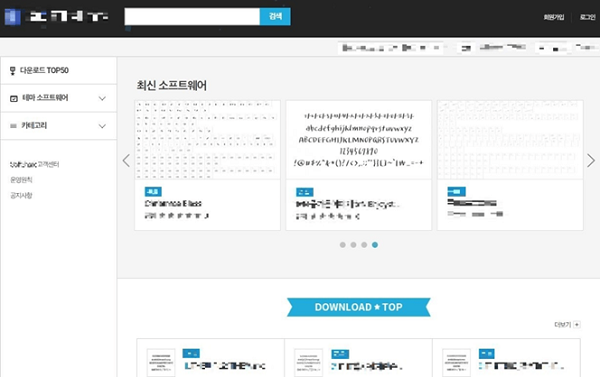Open 다운로드 TOP50 trophy menu item
Image resolution: width=600 pixels, height=377 pixels.
59,70
